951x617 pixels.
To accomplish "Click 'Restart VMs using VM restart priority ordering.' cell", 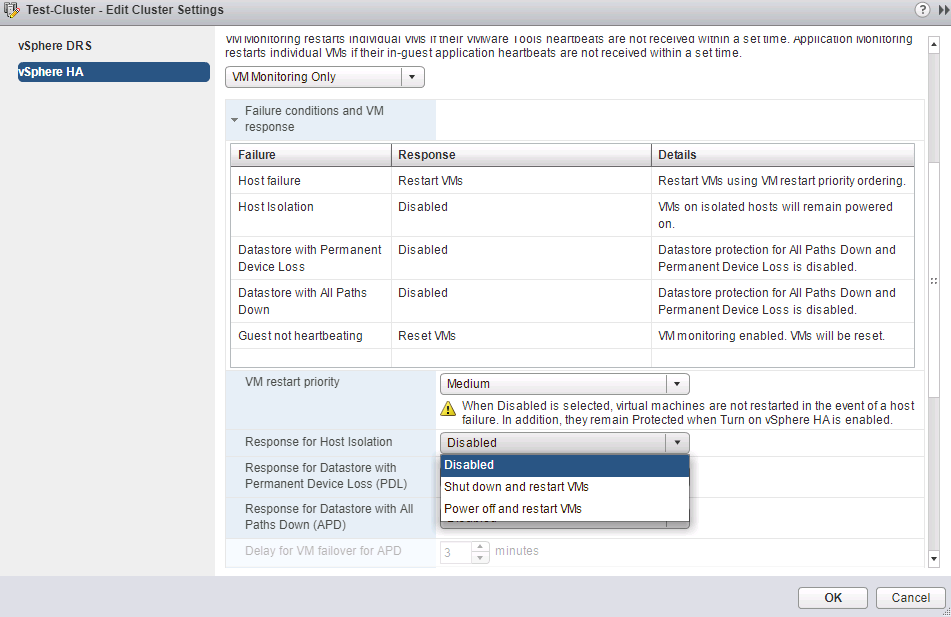I will click(782, 181).
